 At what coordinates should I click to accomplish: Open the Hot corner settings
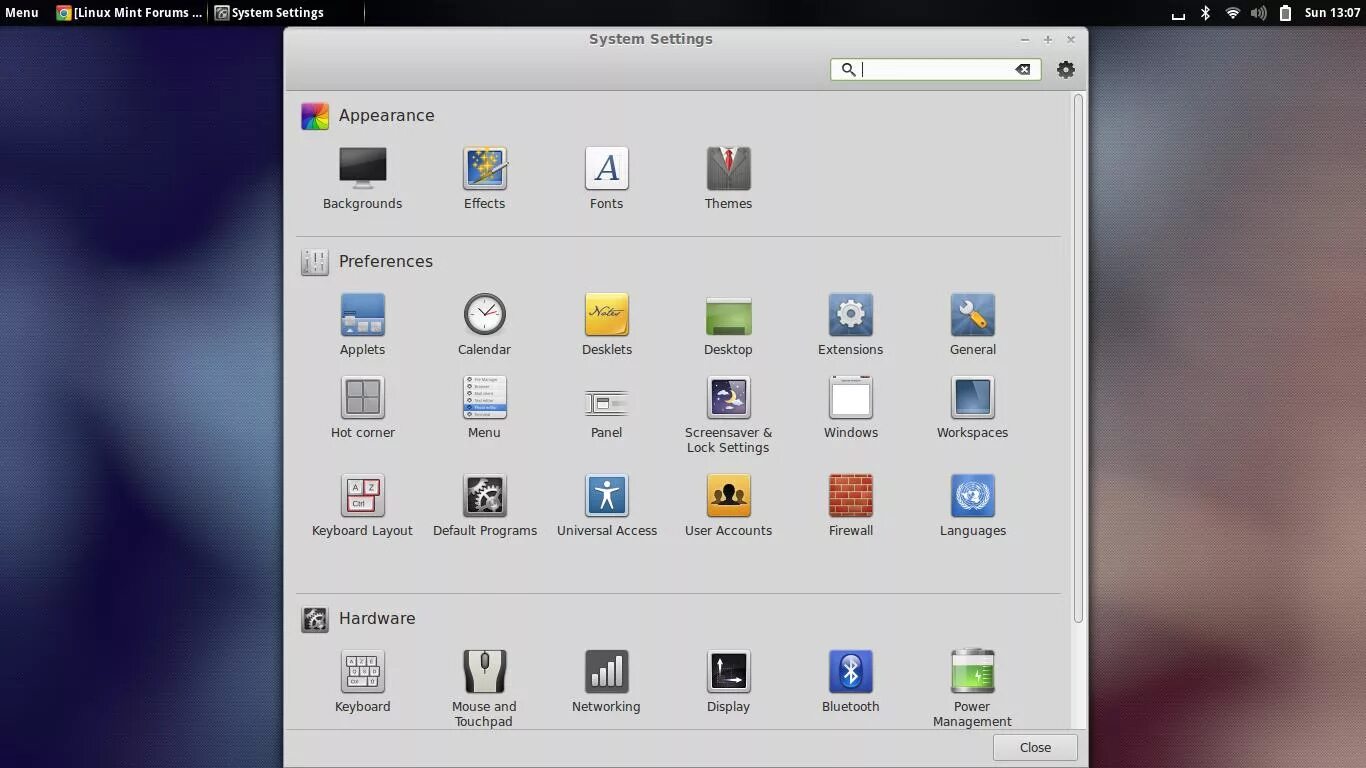[x=362, y=407]
